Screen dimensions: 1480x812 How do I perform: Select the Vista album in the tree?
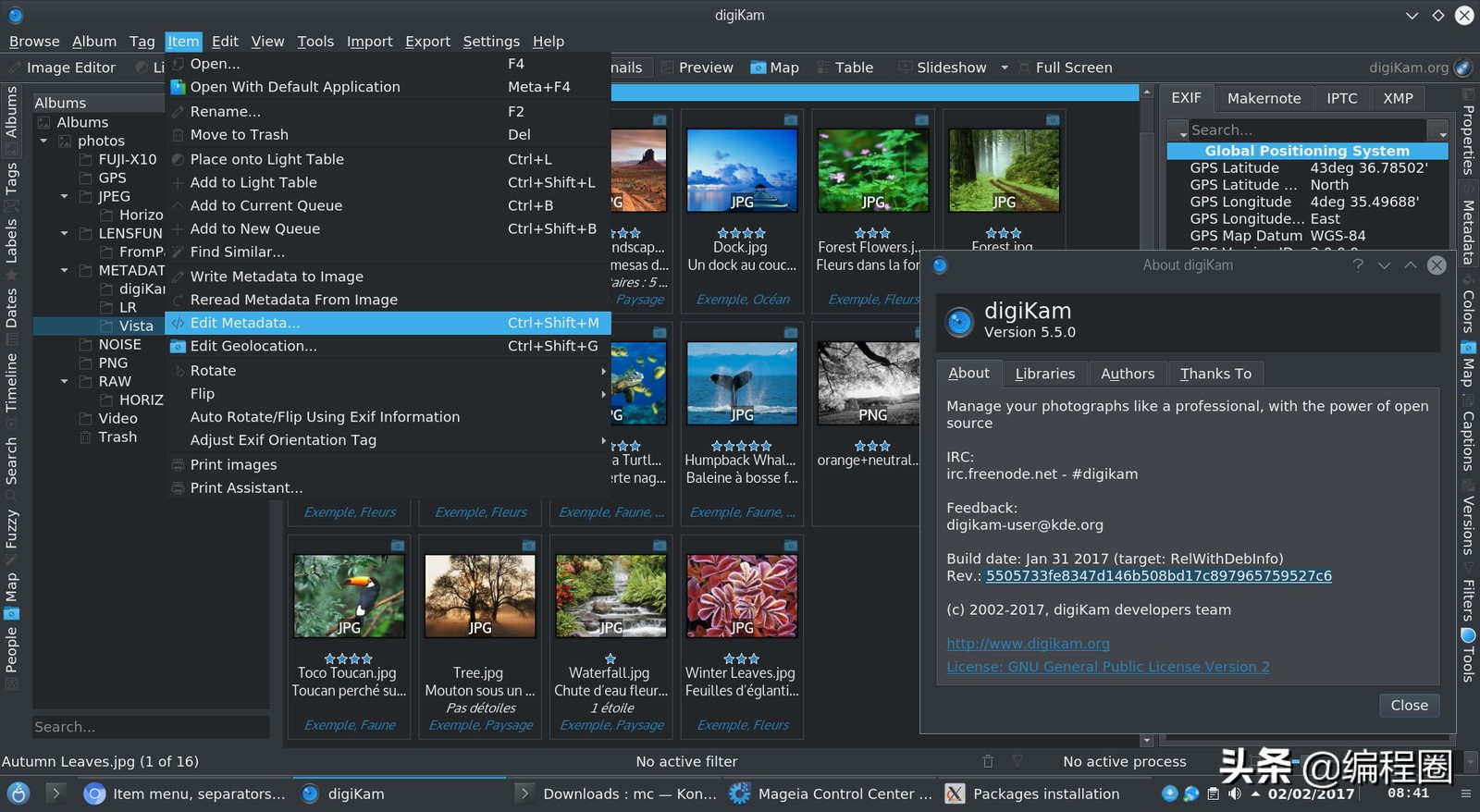135,326
